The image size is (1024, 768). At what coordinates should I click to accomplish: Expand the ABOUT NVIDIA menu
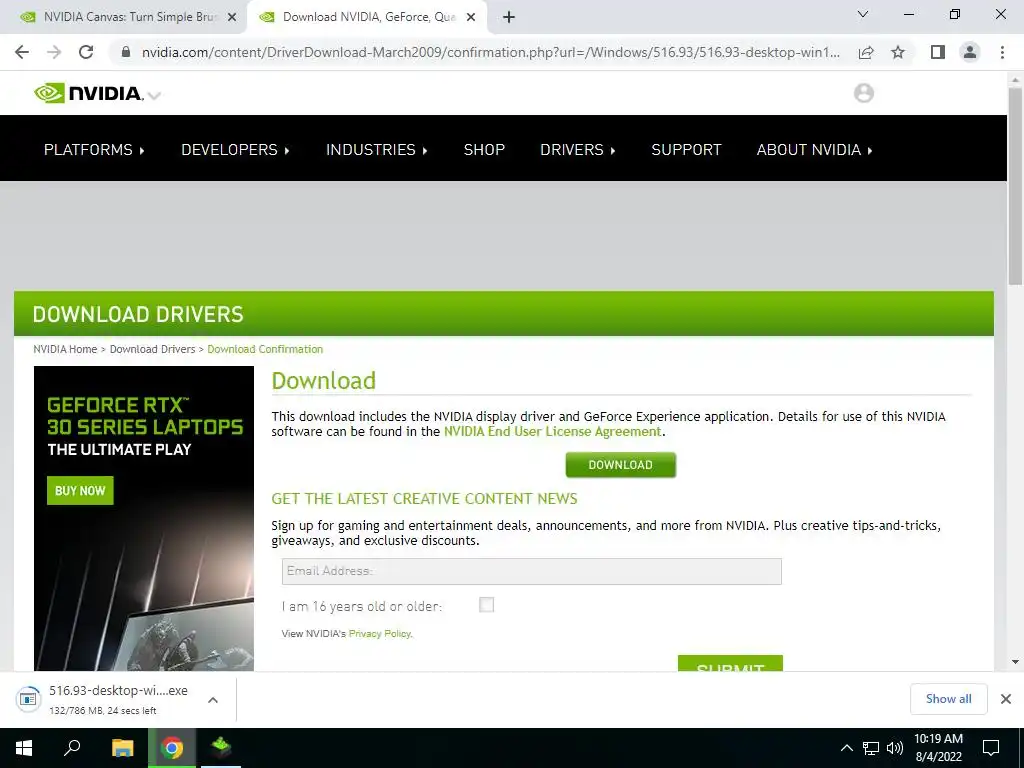coord(814,150)
